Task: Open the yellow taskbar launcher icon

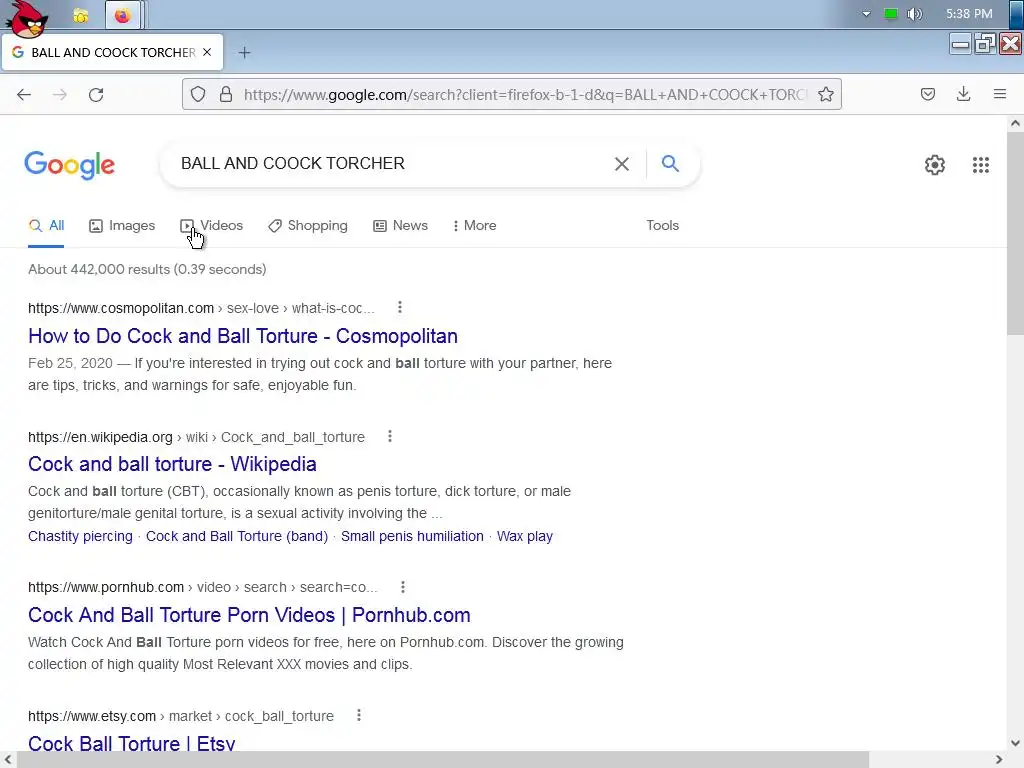Action: point(81,16)
